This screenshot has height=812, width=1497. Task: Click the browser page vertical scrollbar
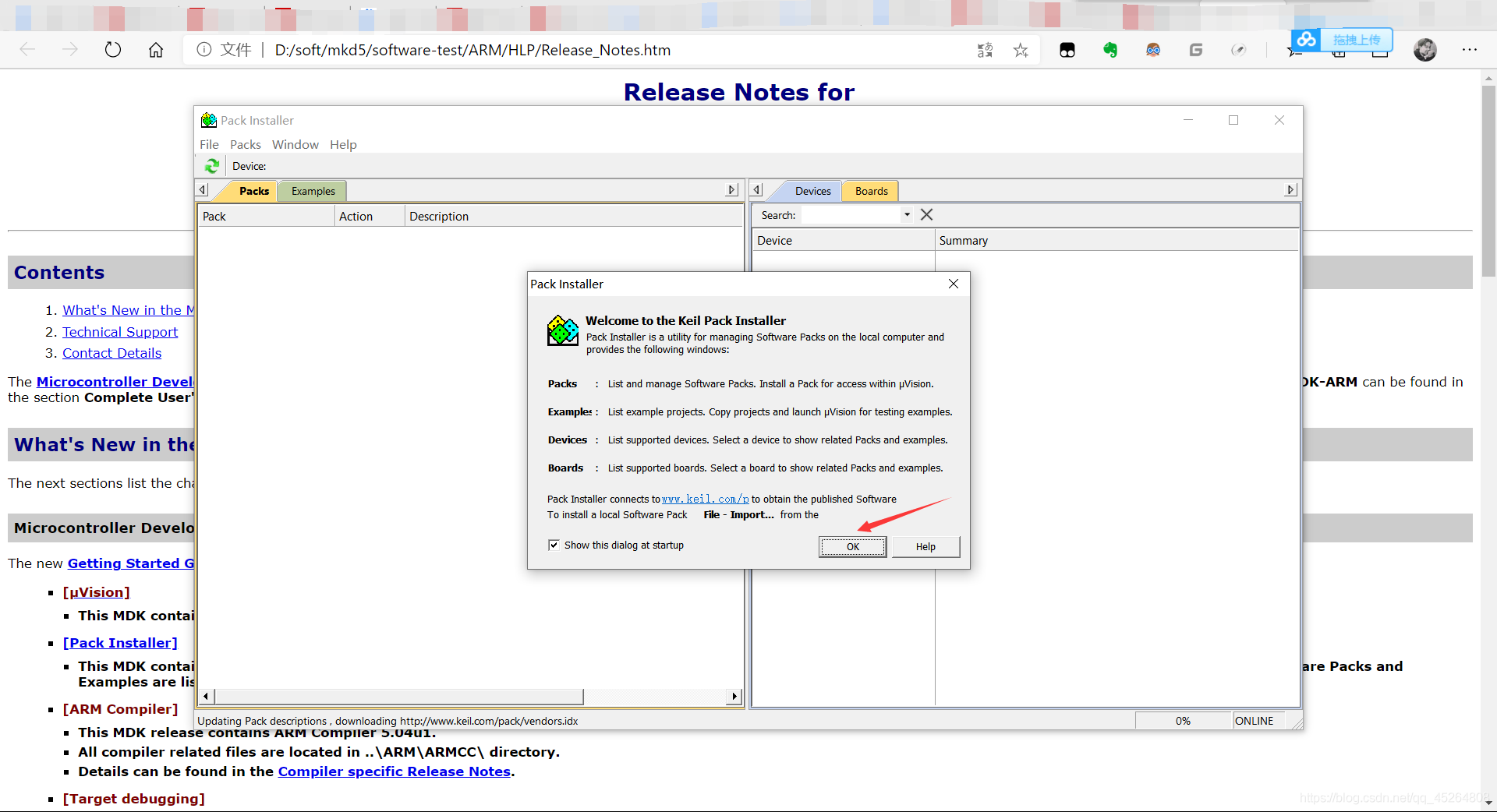[x=1488, y=179]
